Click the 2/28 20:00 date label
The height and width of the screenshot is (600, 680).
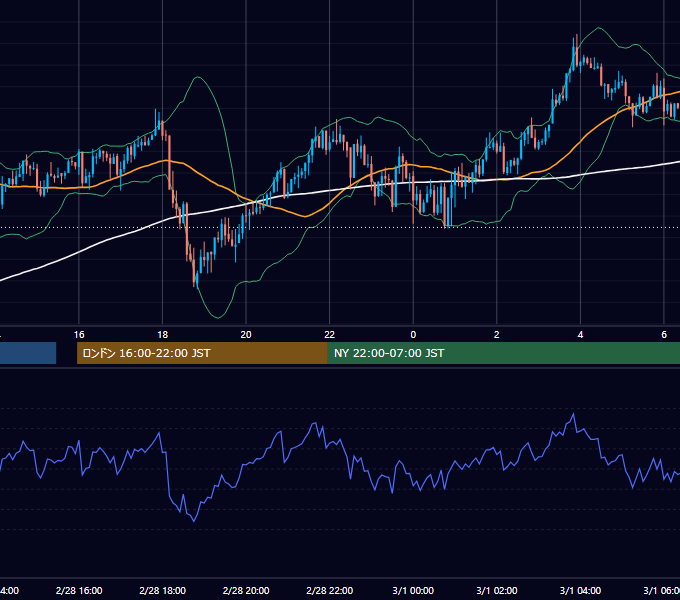246,590
